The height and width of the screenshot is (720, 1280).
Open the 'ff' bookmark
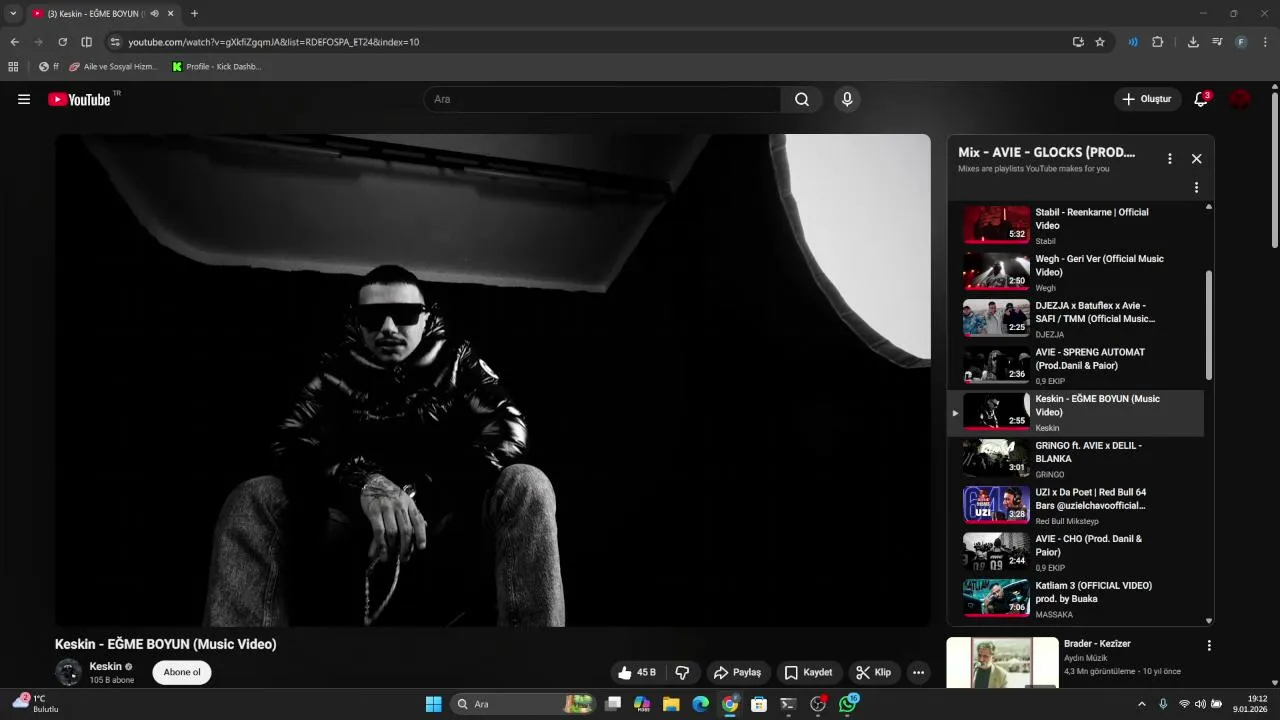pyautogui.click(x=49, y=67)
